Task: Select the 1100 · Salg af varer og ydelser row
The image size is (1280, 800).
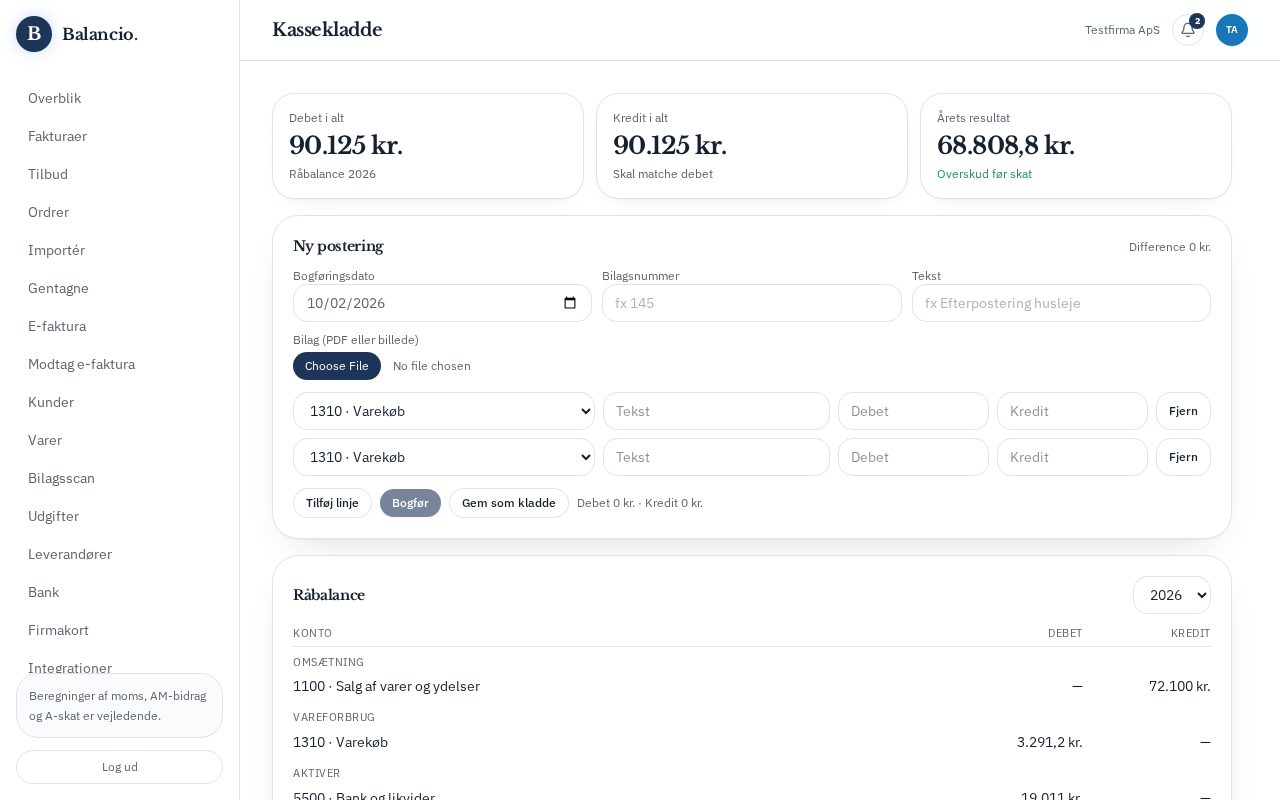Action: (x=752, y=686)
